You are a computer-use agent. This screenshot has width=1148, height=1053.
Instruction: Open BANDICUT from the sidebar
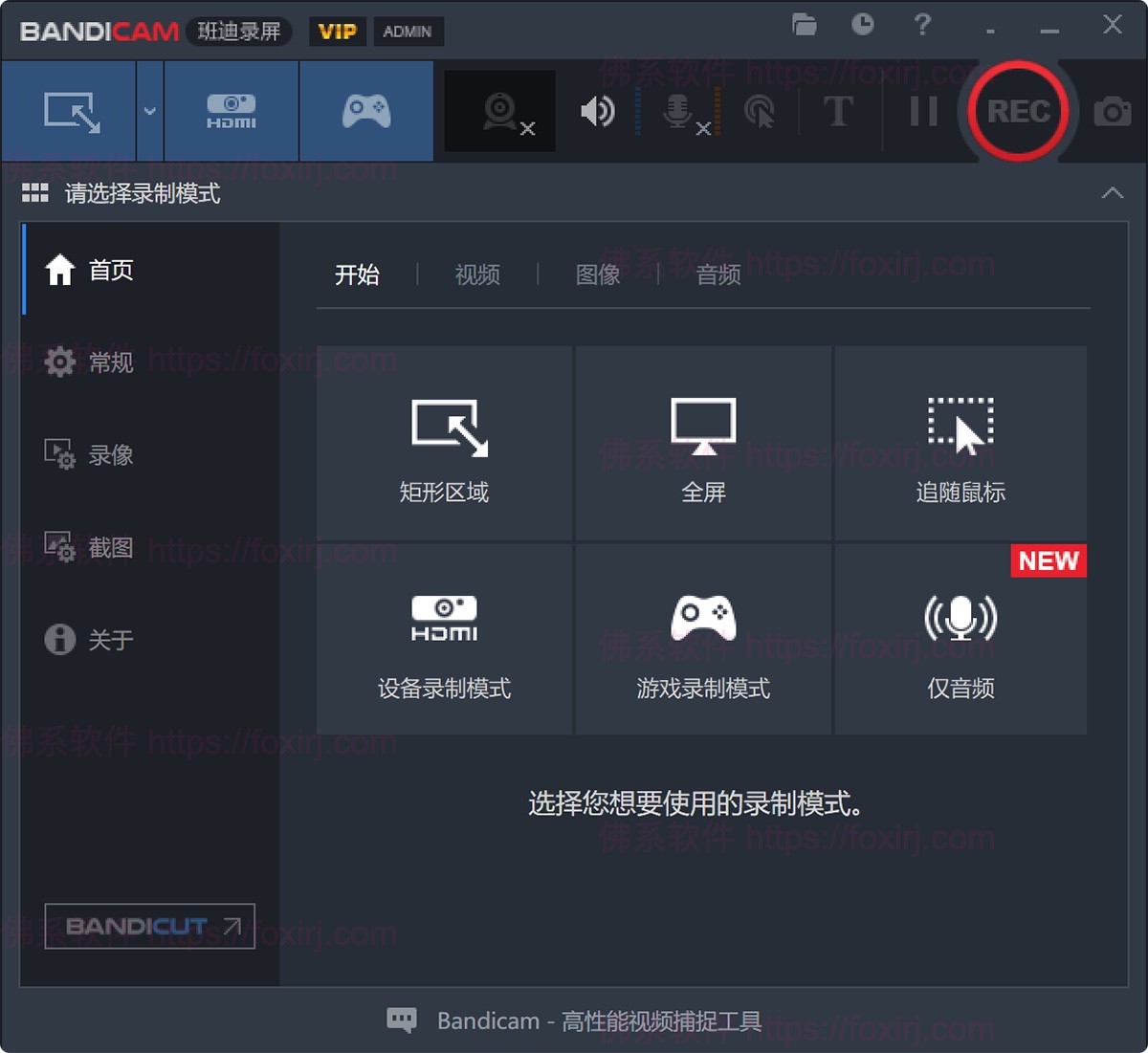[x=148, y=926]
